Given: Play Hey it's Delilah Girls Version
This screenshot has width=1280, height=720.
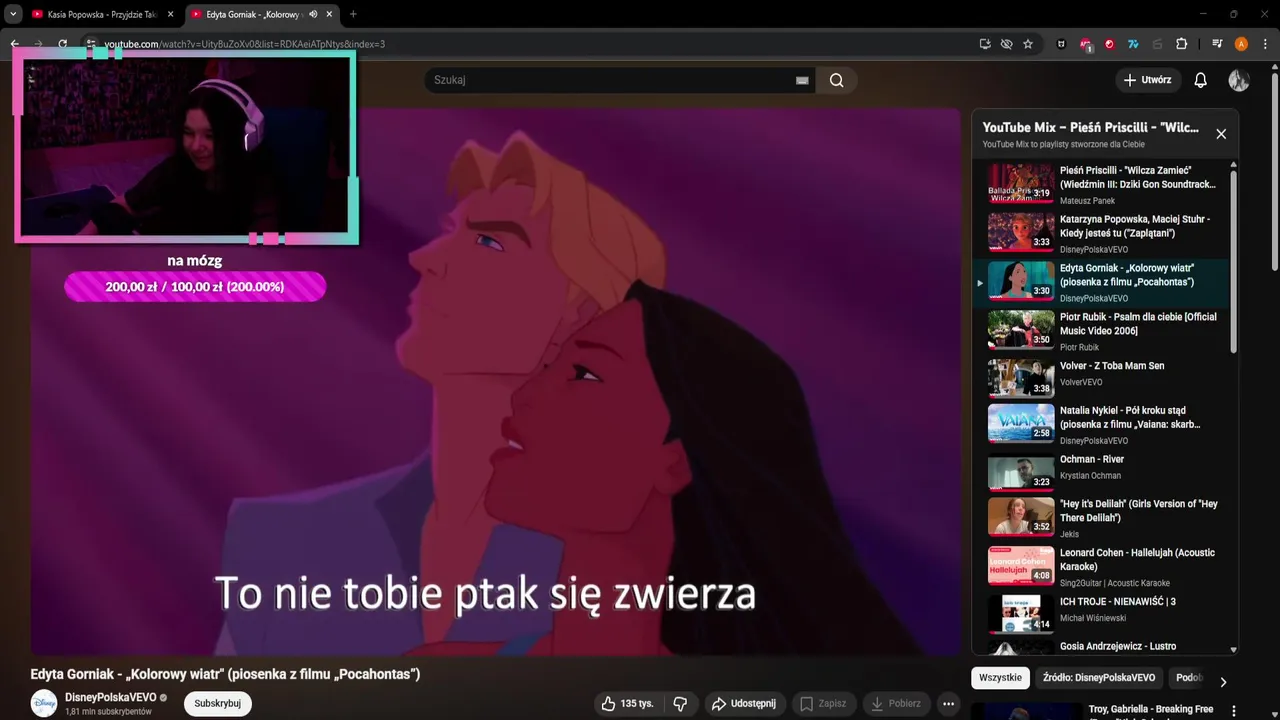Looking at the screenshot, I should (1100, 518).
